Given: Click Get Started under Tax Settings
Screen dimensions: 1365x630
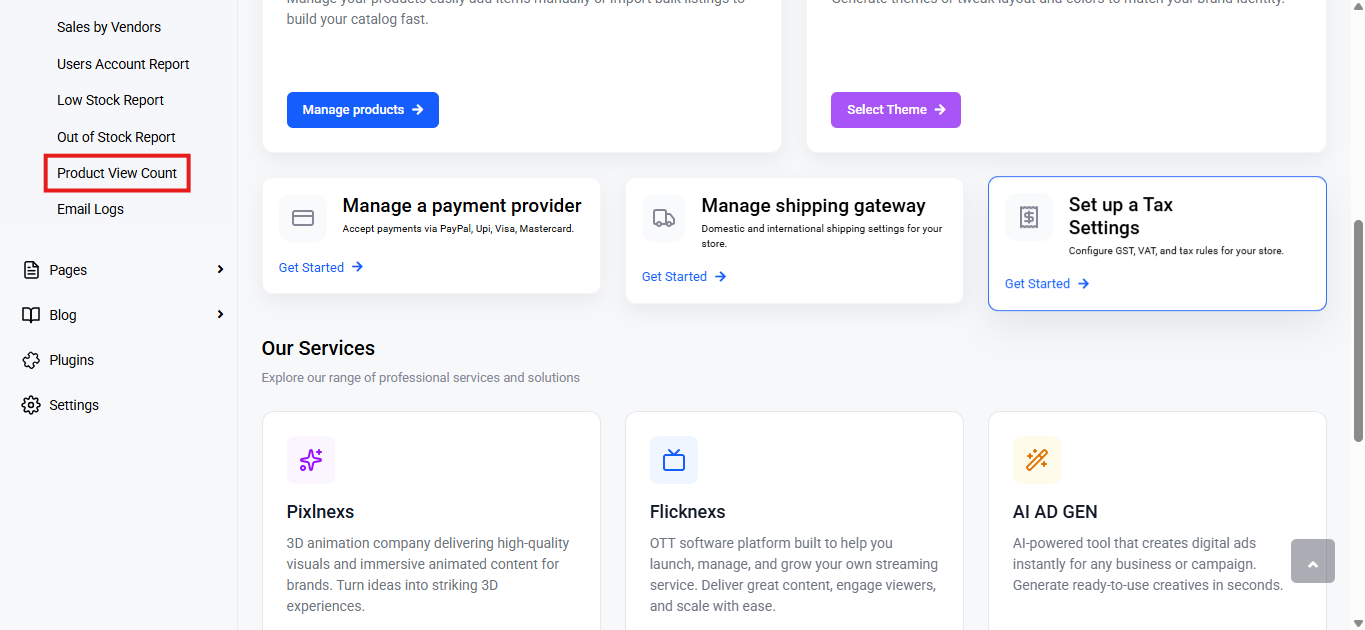Looking at the screenshot, I should pyautogui.click(x=1047, y=284).
